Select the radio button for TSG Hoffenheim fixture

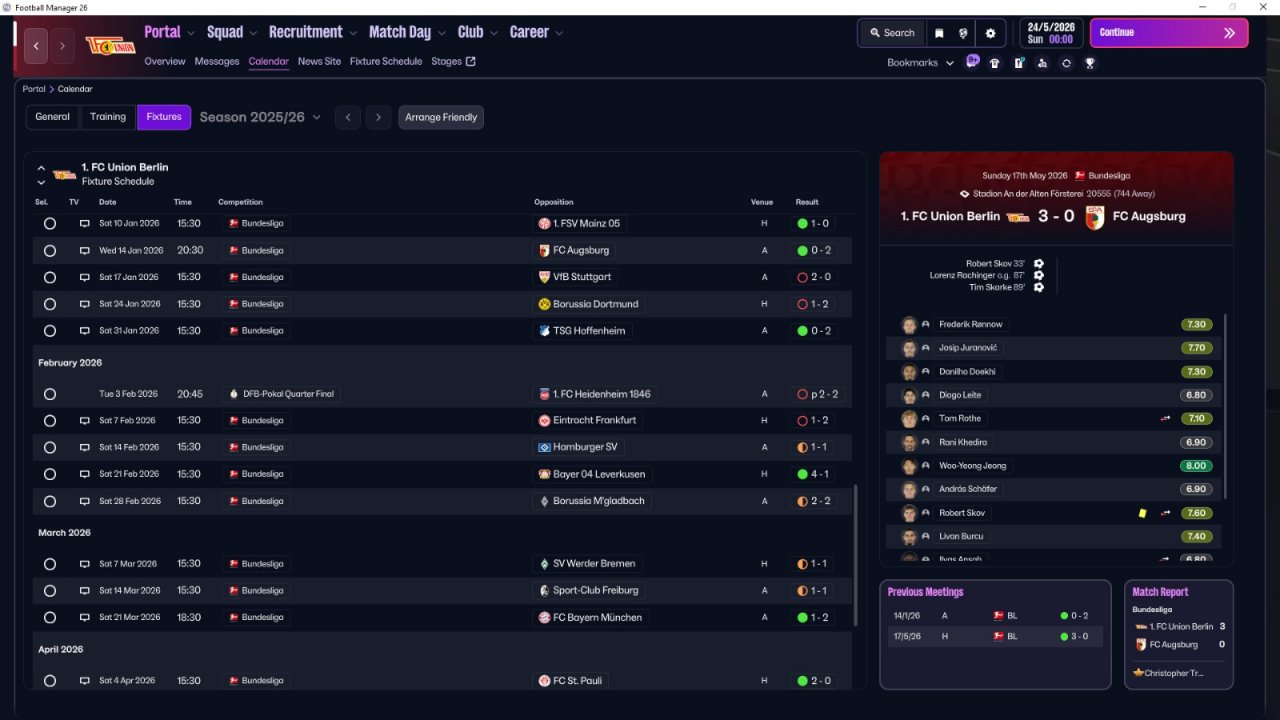(50, 331)
